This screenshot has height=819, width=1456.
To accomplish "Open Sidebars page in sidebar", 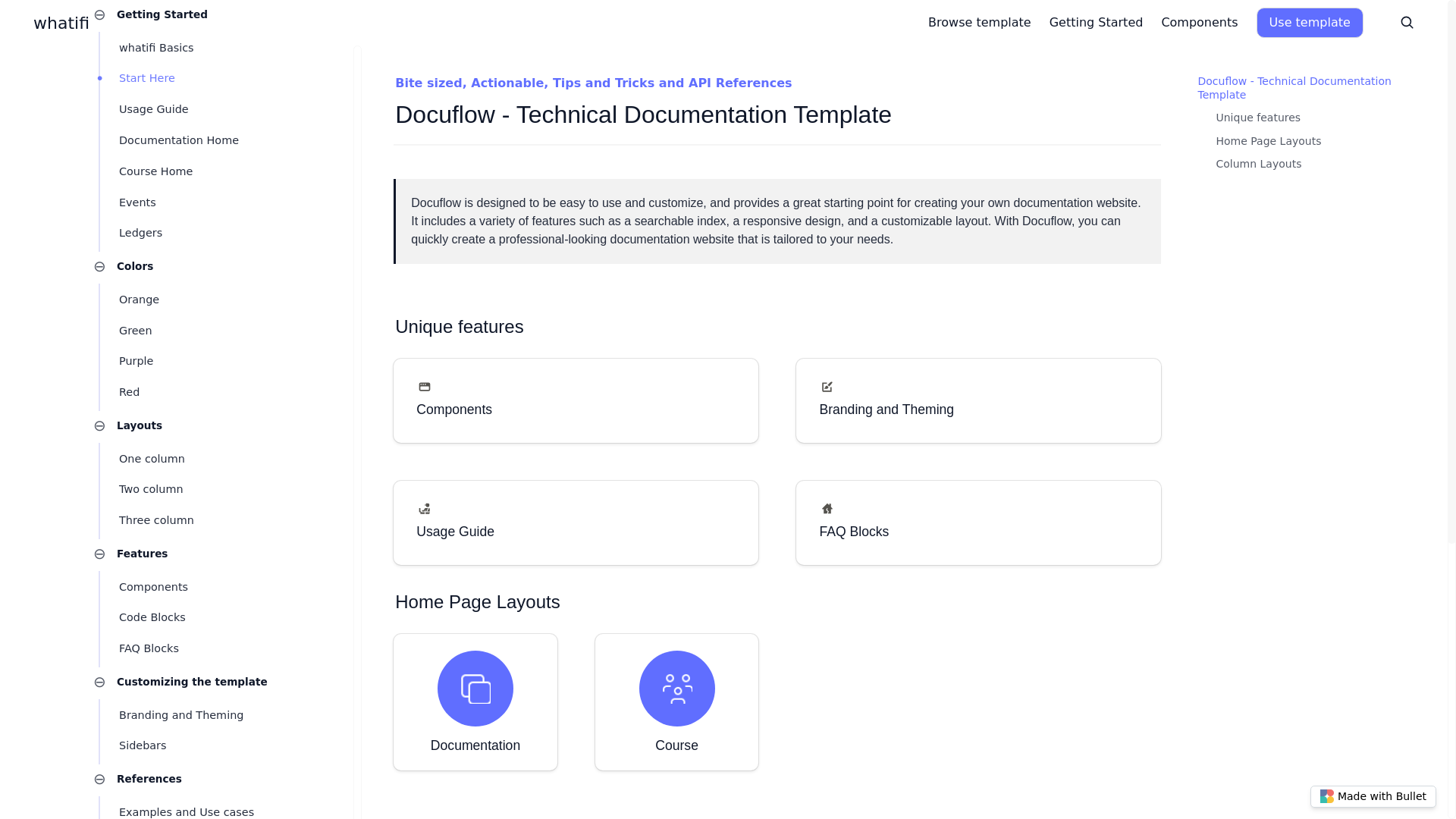I will (143, 745).
